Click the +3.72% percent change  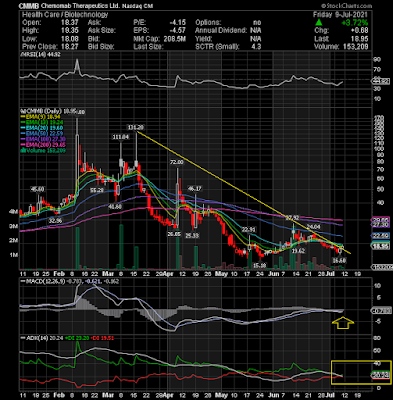(355, 23)
